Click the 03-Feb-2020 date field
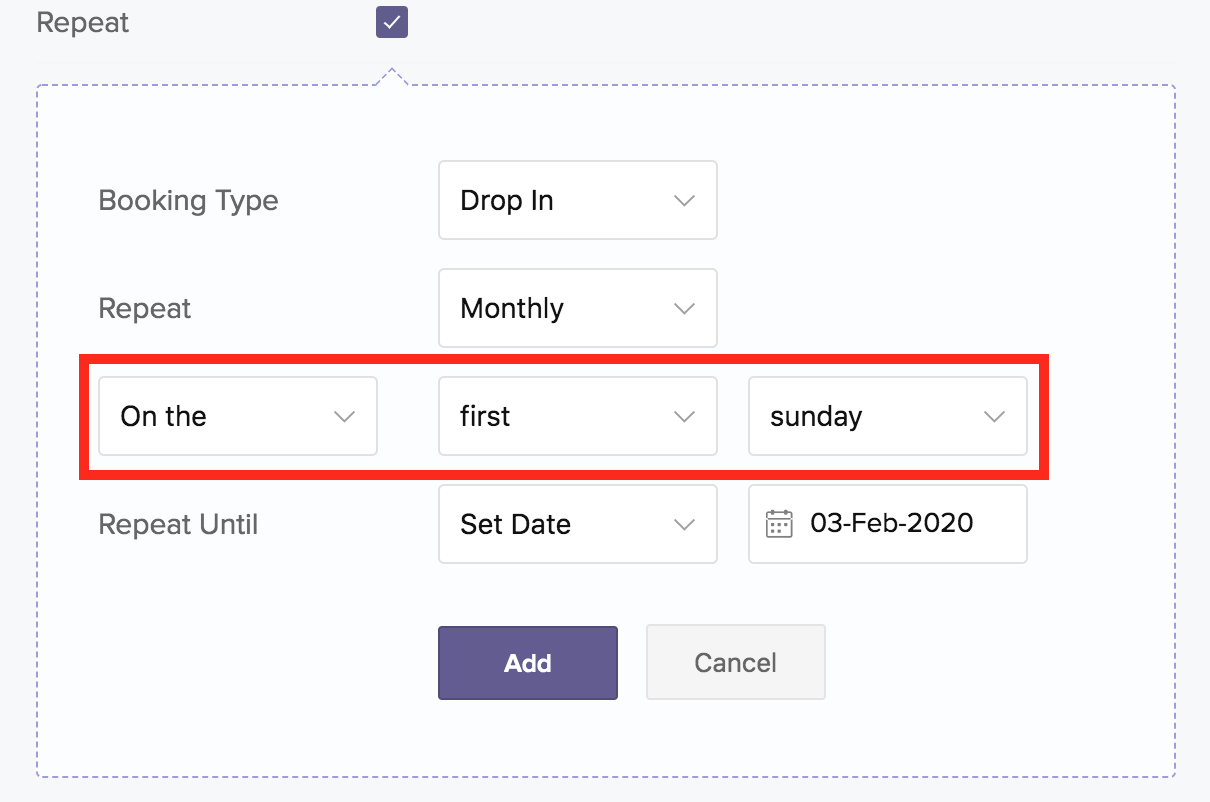Image resolution: width=1210 pixels, height=802 pixels. tap(892, 523)
